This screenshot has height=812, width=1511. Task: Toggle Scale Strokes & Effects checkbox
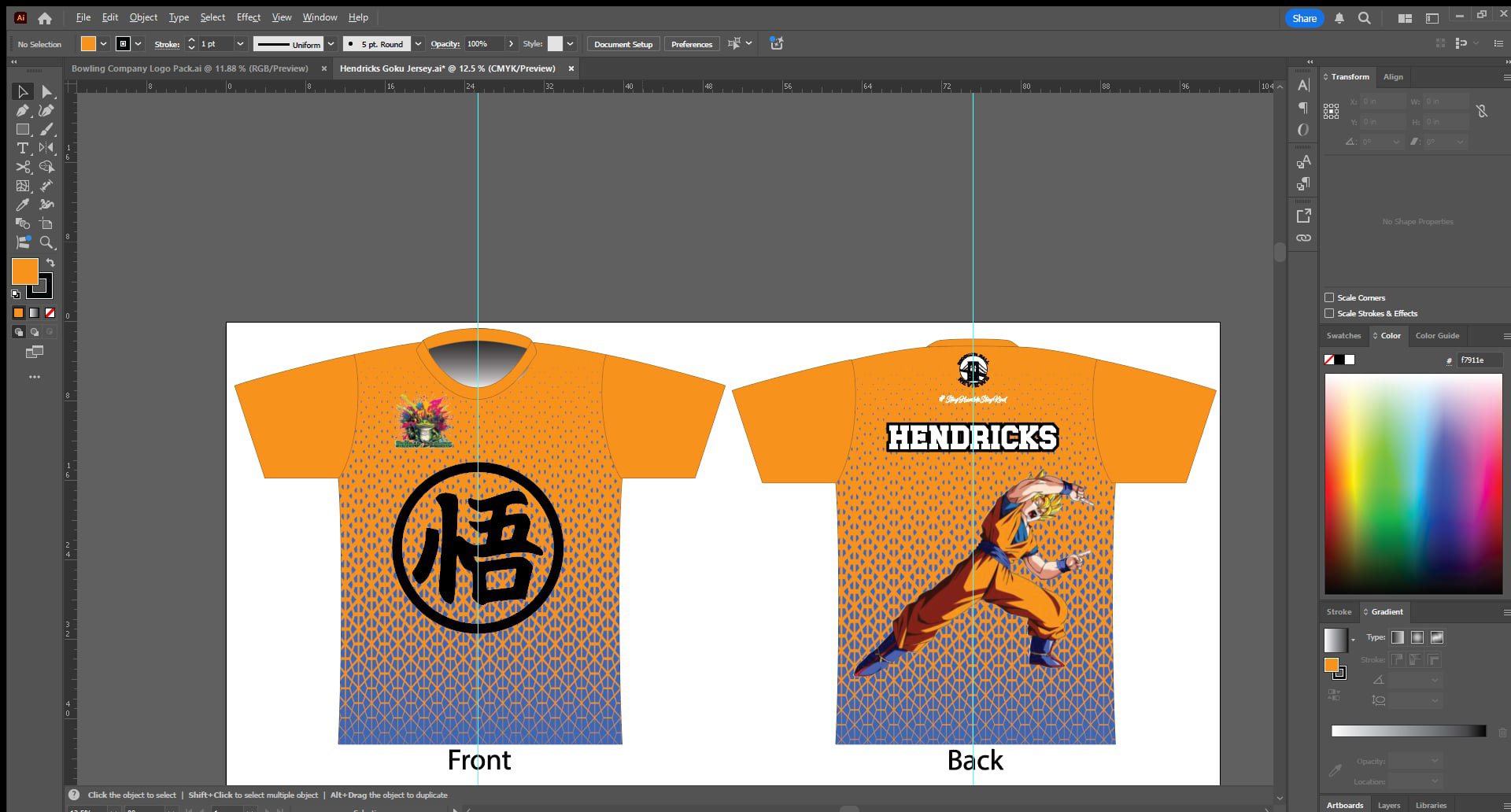click(x=1329, y=313)
